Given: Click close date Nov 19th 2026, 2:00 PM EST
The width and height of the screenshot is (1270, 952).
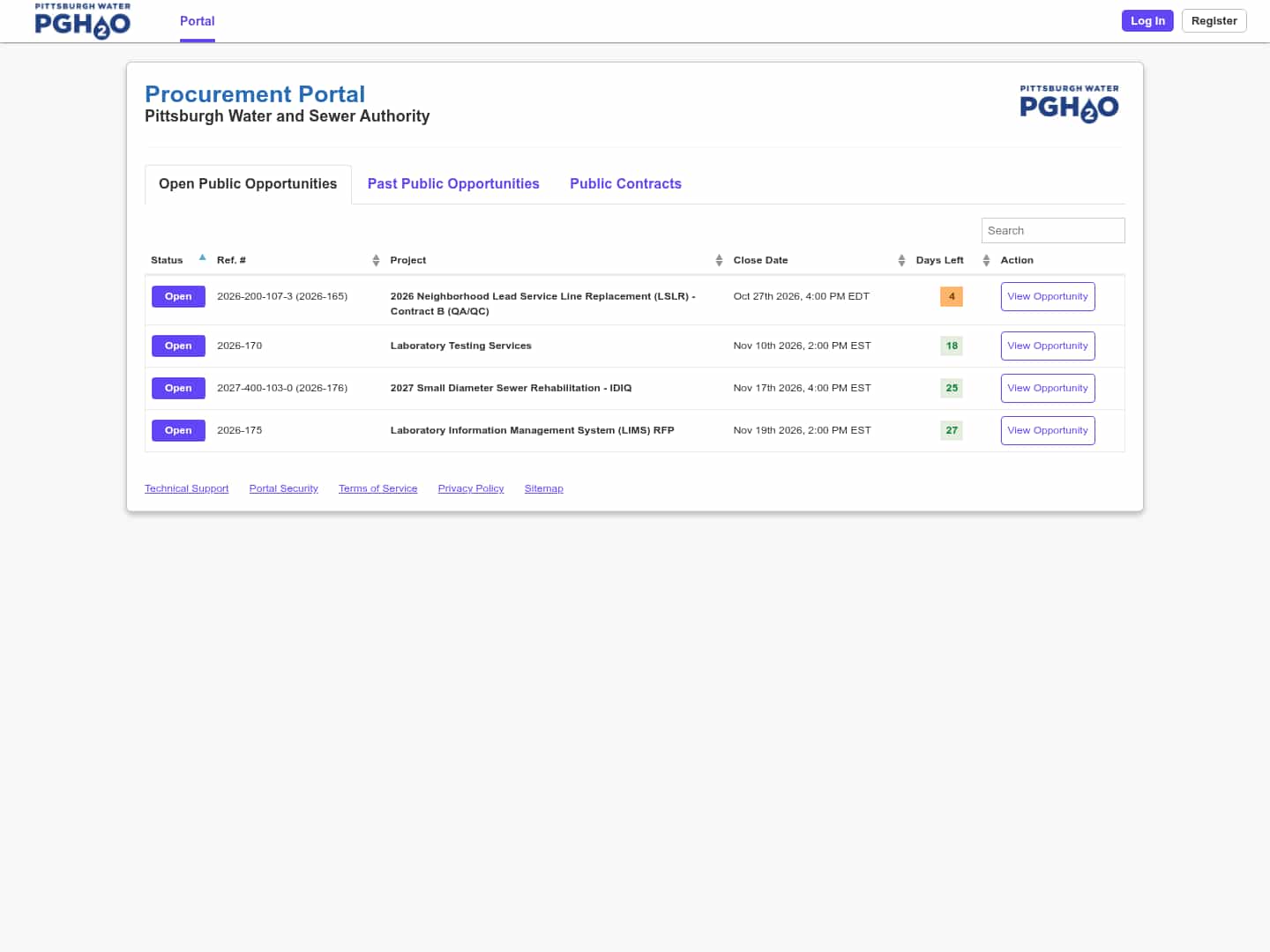Looking at the screenshot, I should click(x=802, y=430).
